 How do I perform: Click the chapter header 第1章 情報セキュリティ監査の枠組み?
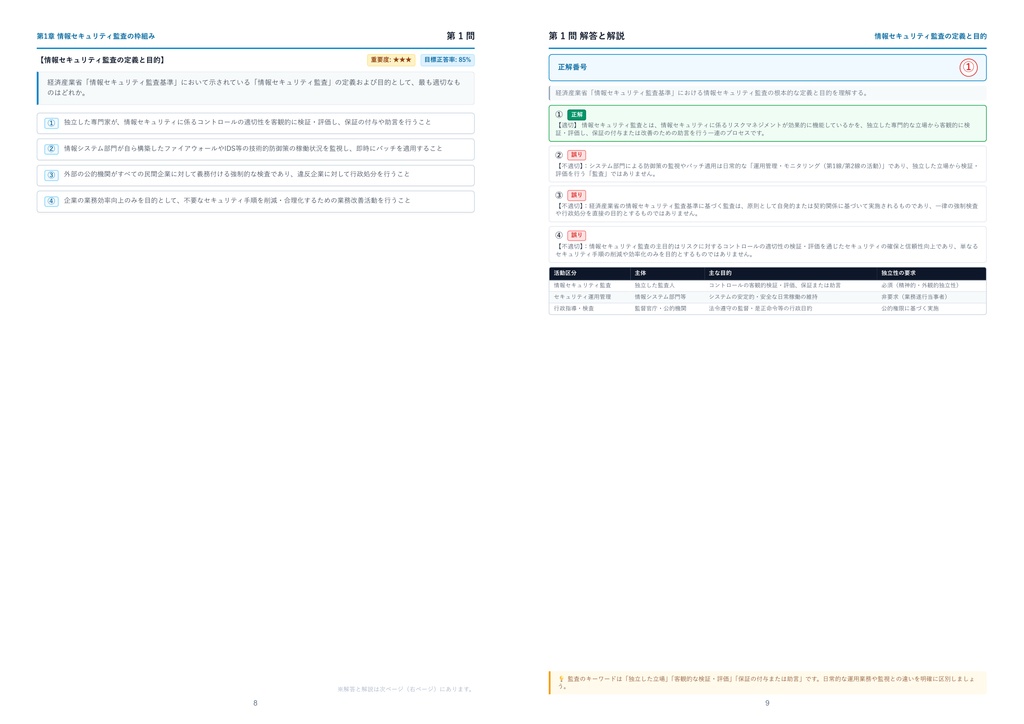pyautogui.click(x=96, y=36)
